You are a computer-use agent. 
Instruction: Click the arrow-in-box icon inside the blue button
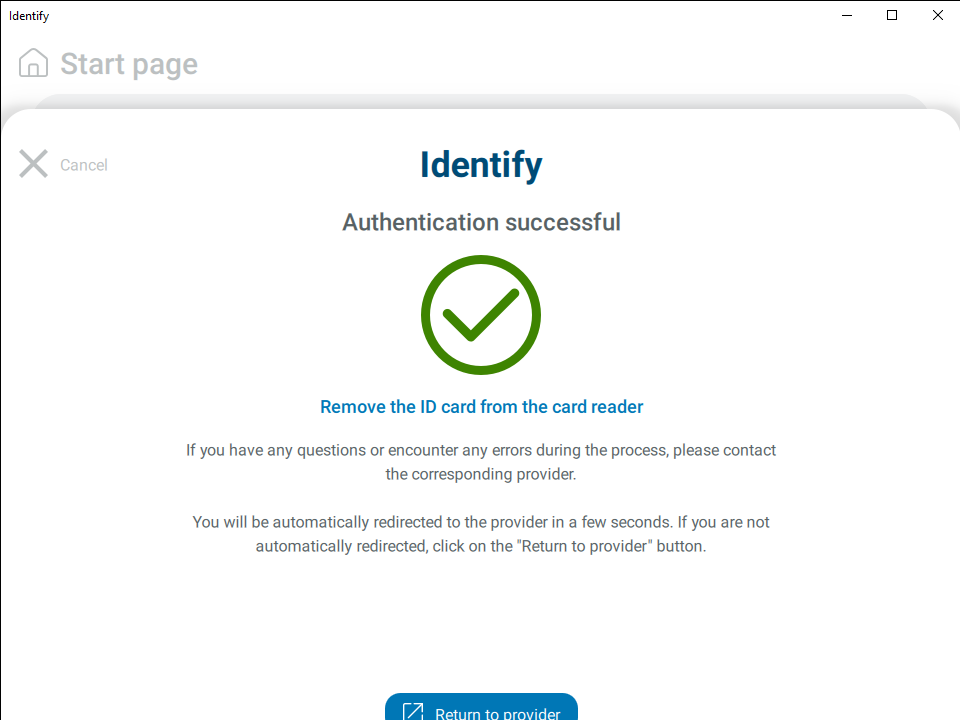coord(413,710)
